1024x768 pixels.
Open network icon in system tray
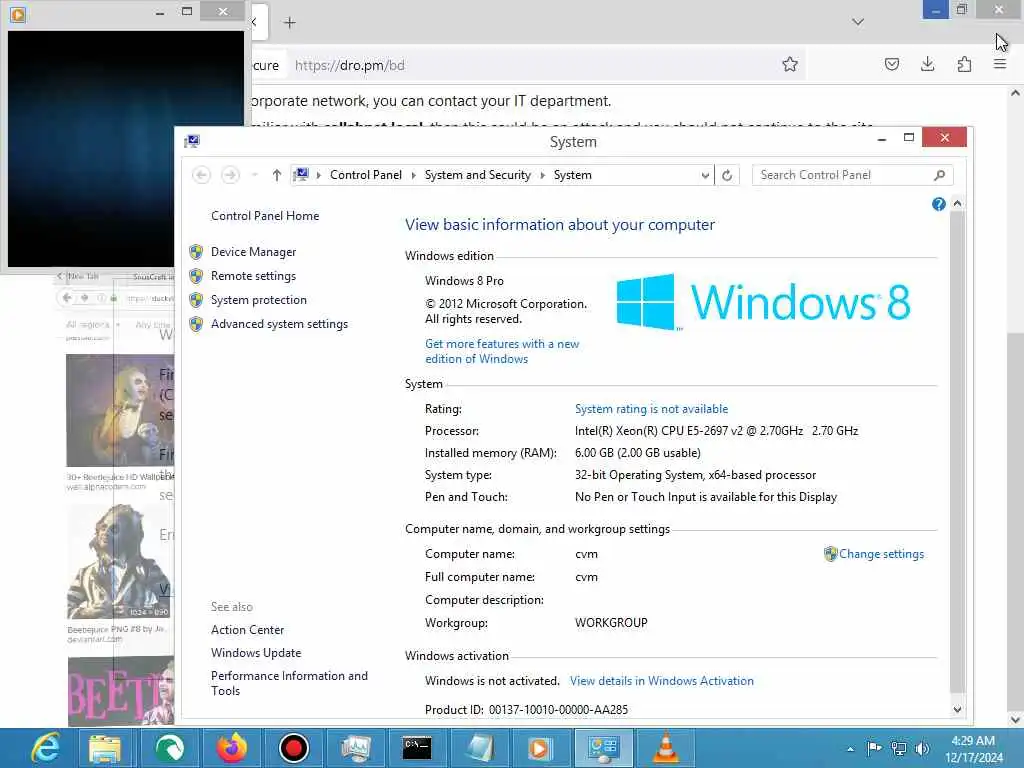pos(899,749)
